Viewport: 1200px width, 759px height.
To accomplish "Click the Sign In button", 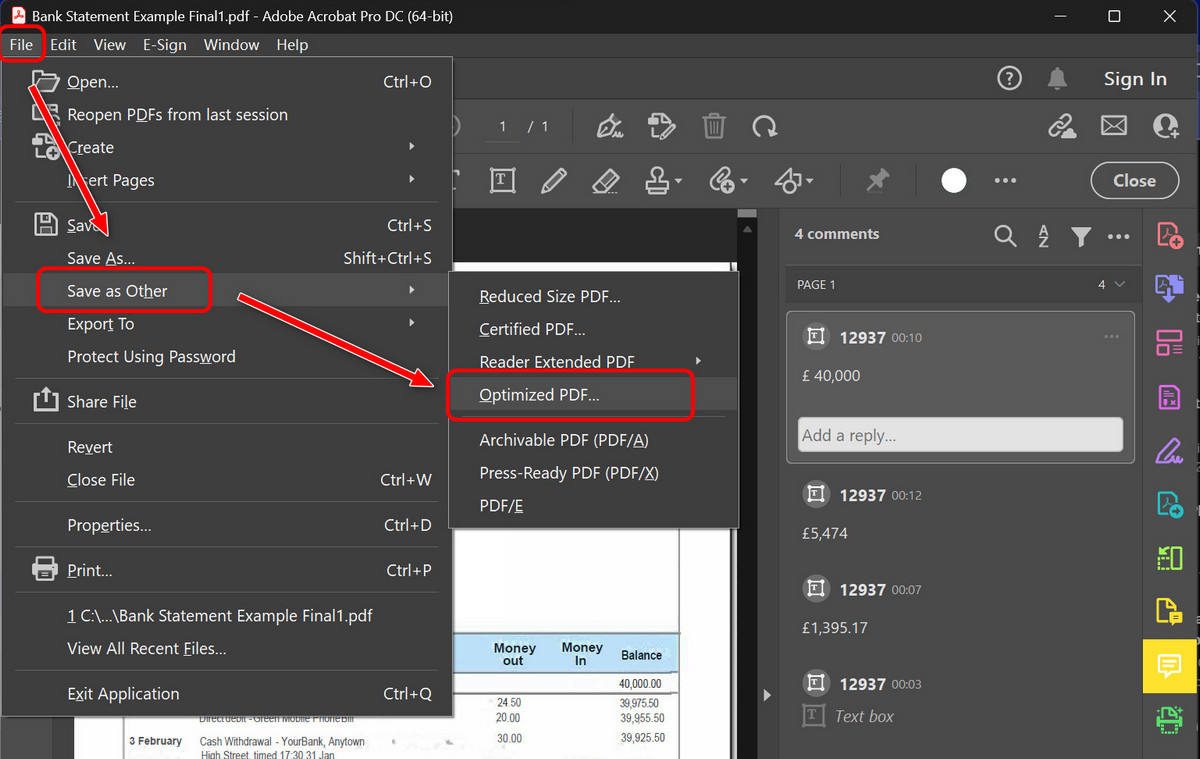I will click(1135, 78).
